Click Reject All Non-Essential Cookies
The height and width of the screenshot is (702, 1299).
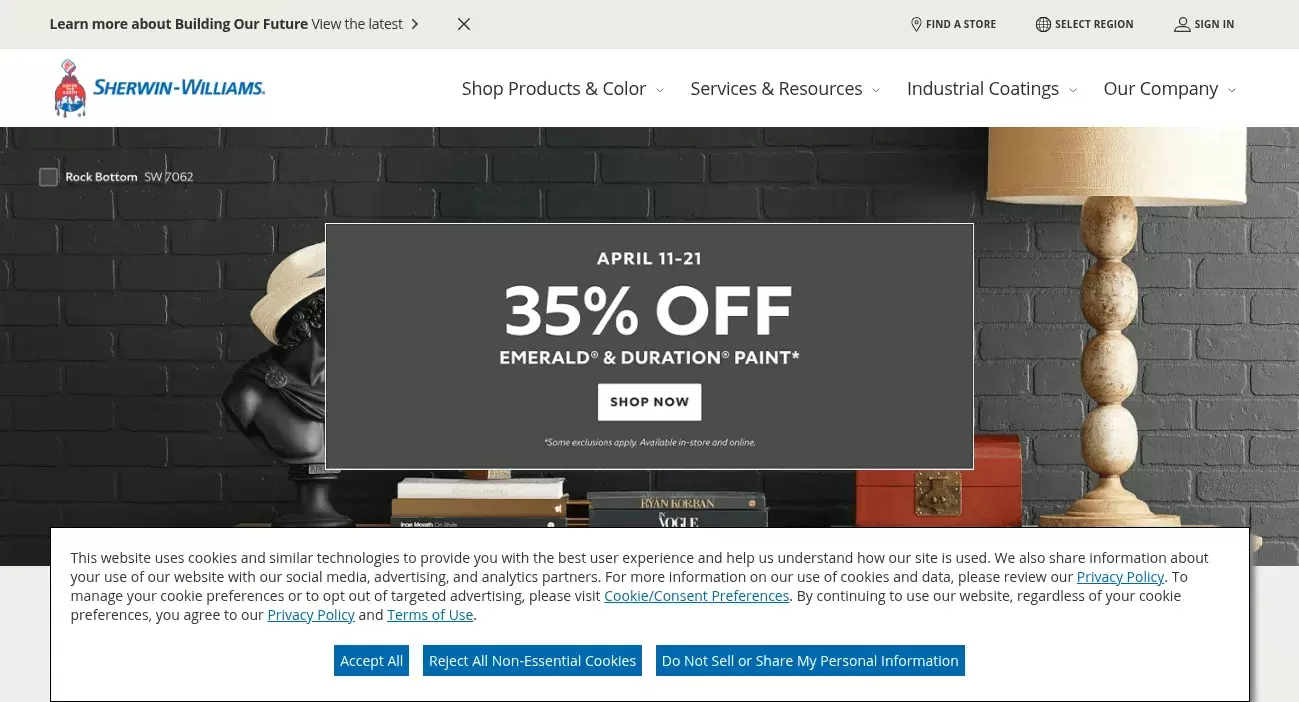532,660
